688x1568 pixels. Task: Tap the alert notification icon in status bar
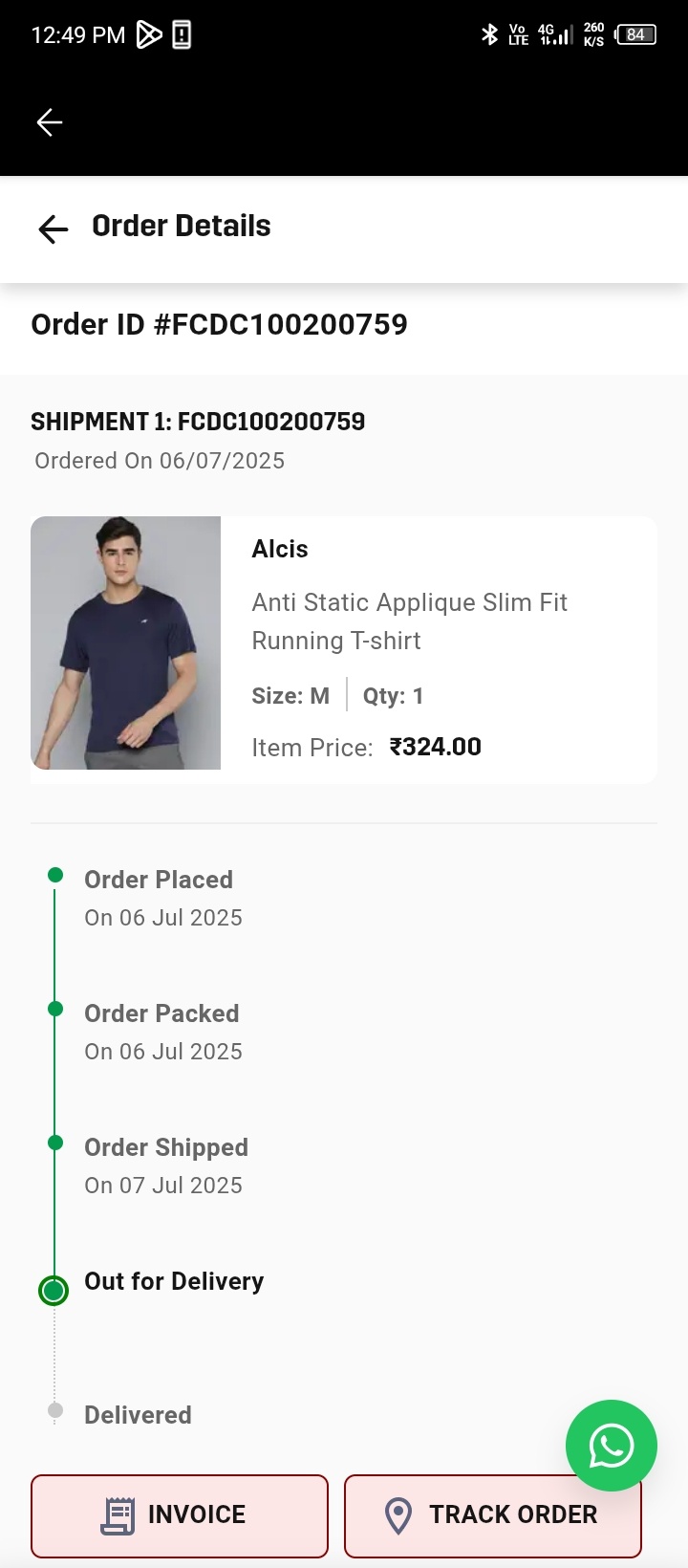coord(182,35)
